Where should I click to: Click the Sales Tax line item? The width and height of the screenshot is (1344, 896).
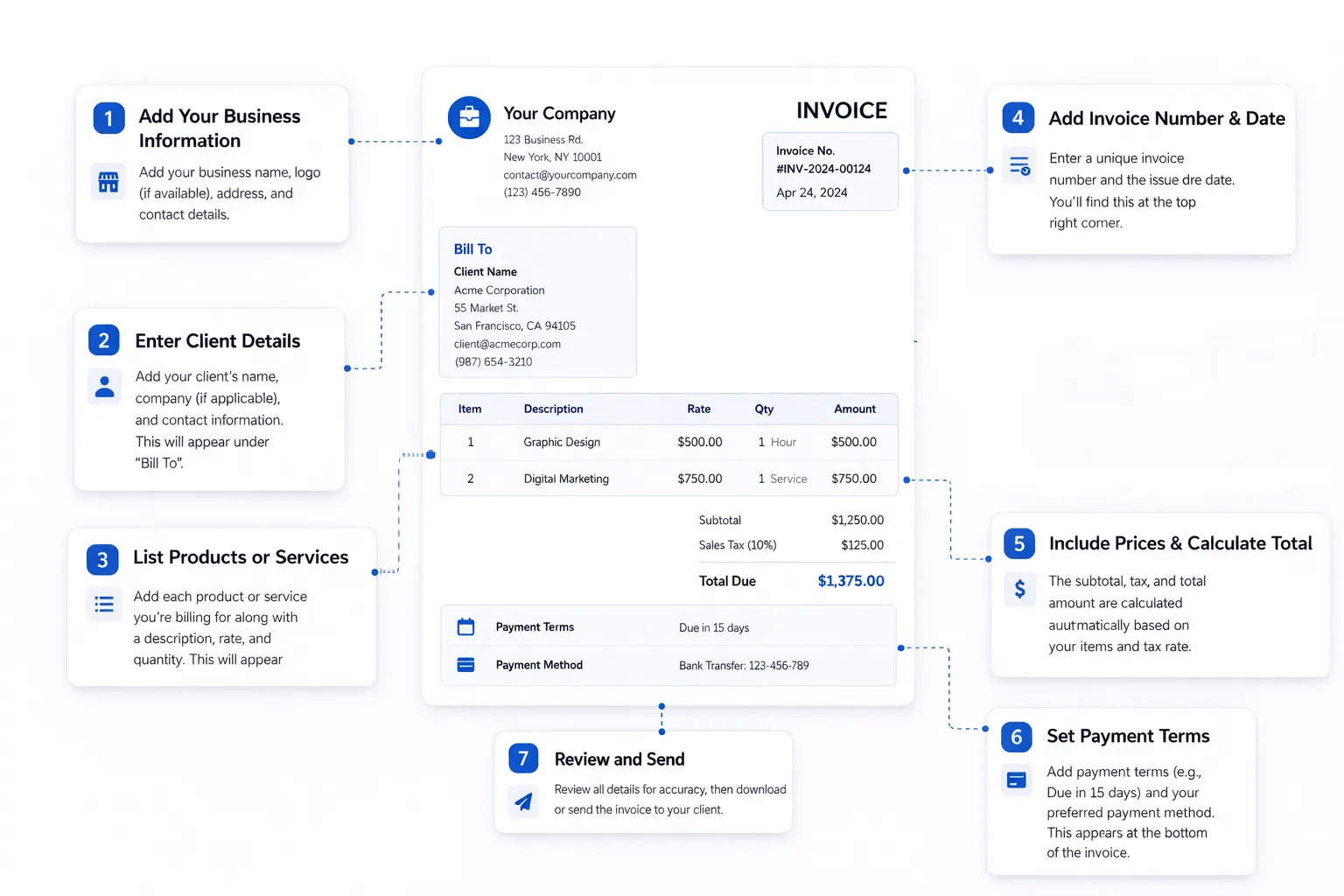coord(790,544)
